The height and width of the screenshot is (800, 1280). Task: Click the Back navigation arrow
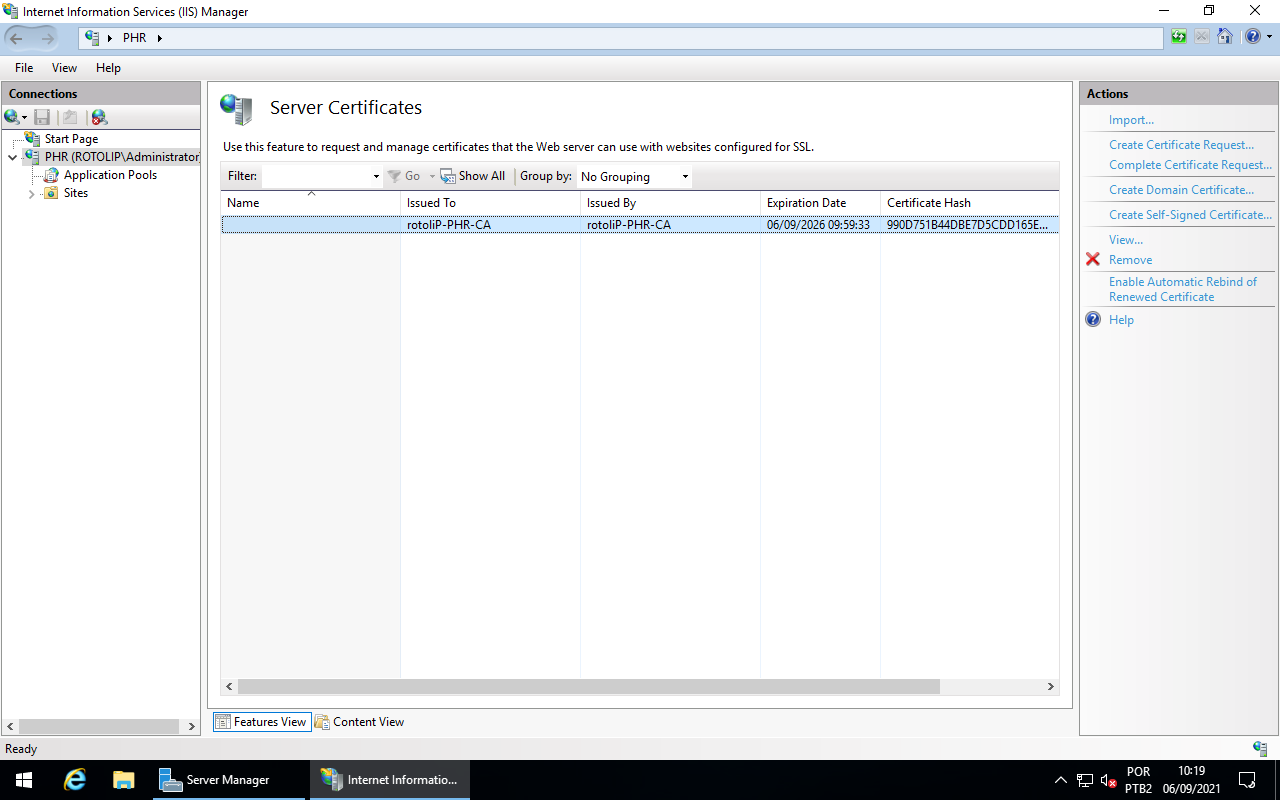pos(16,38)
